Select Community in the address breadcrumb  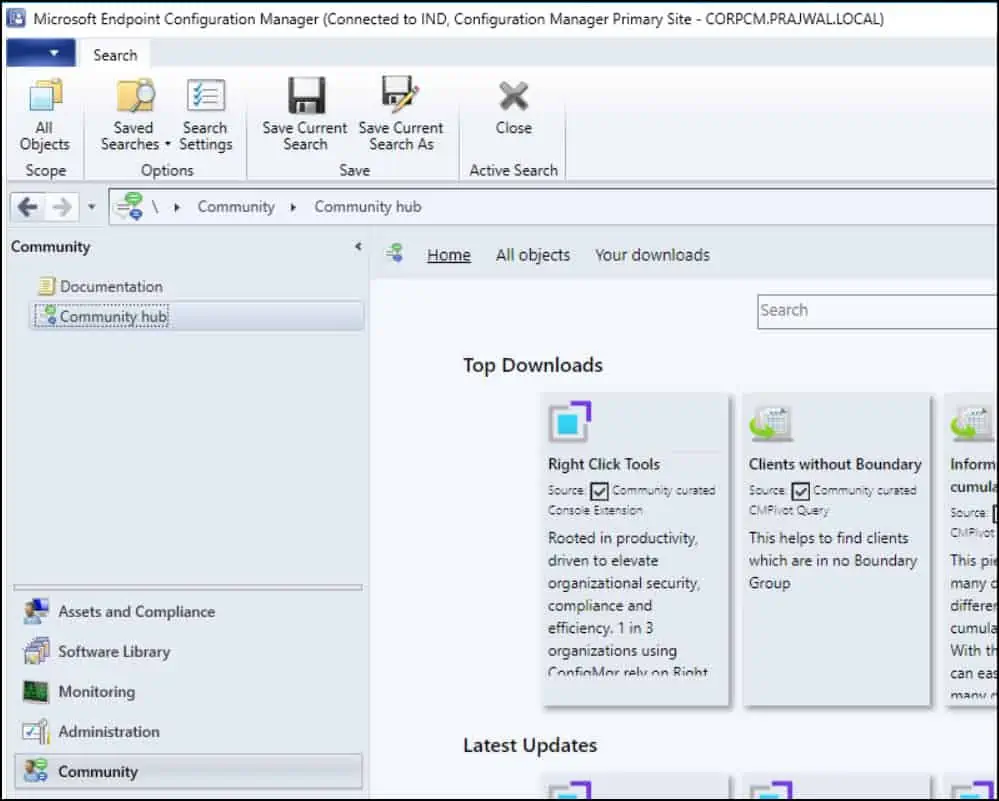tap(236, 206)
